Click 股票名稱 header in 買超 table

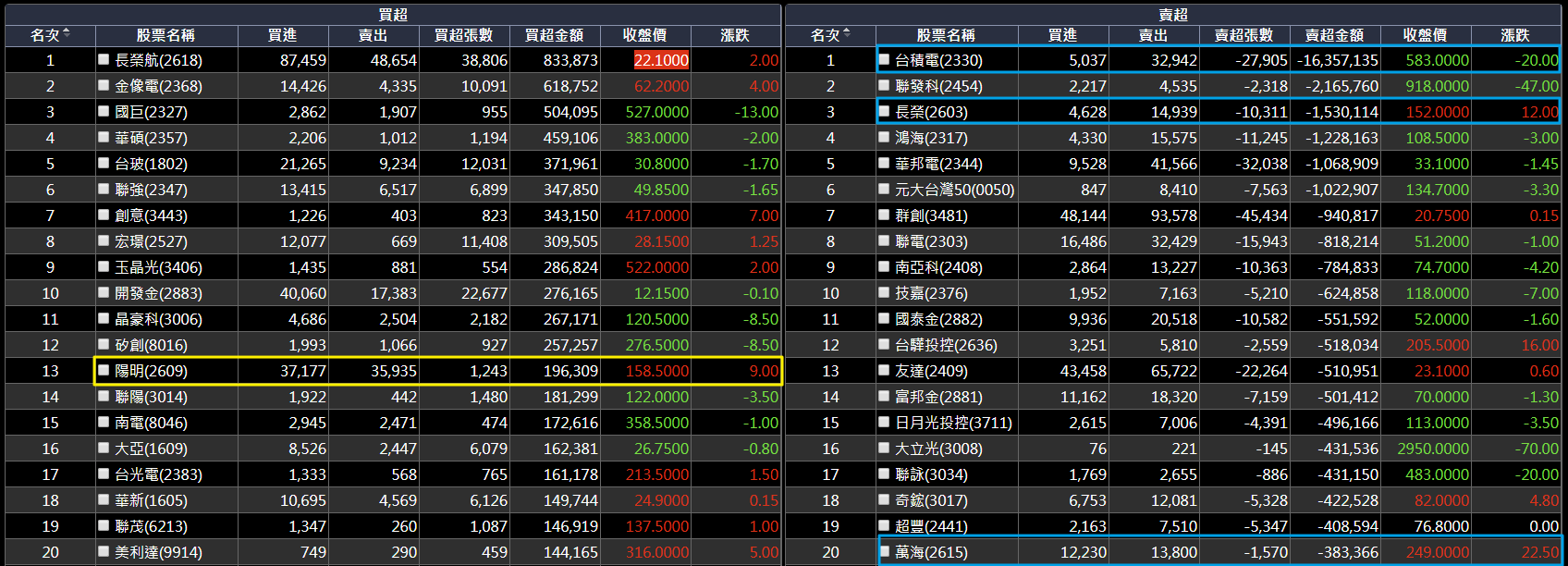[165, 35]
